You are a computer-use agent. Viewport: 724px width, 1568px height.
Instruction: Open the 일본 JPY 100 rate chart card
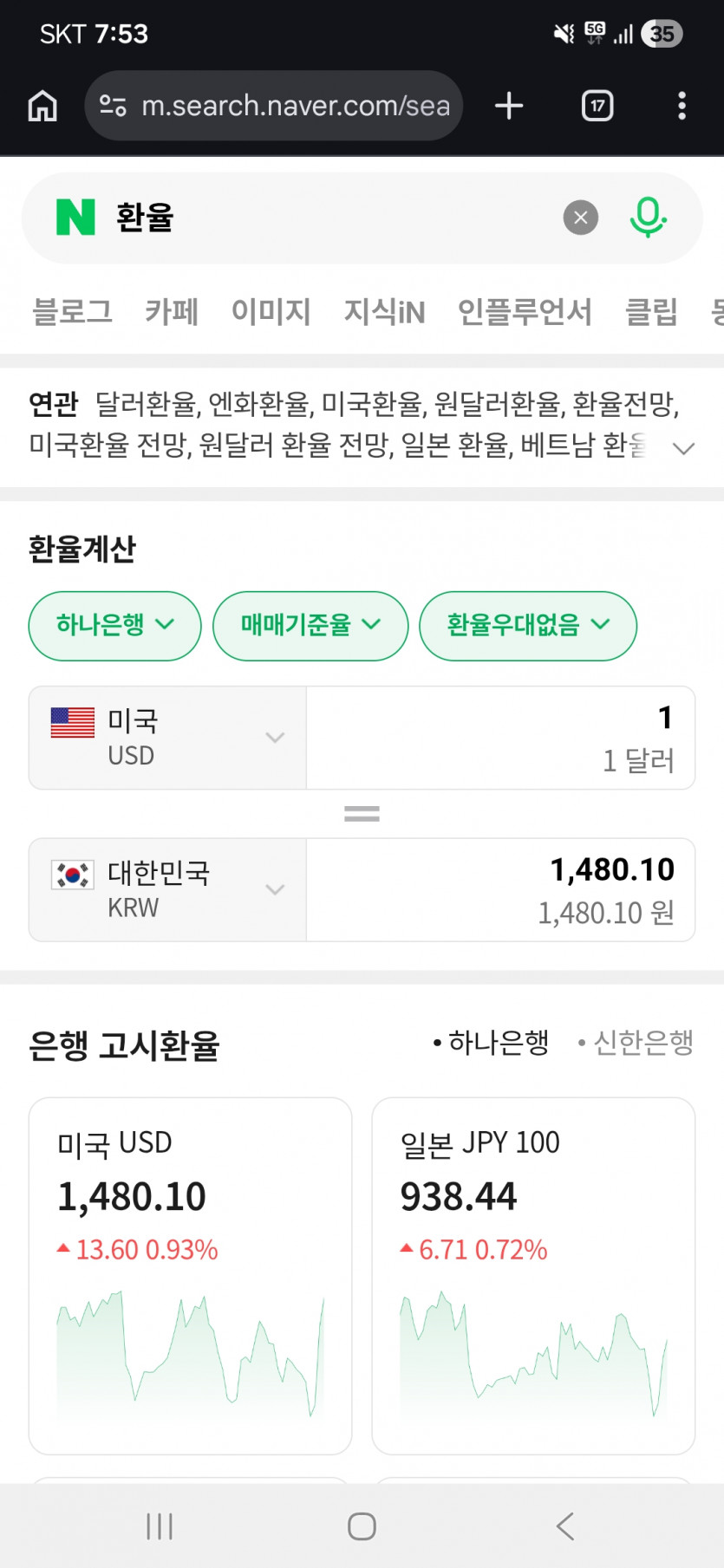(x=533, y=1274)
